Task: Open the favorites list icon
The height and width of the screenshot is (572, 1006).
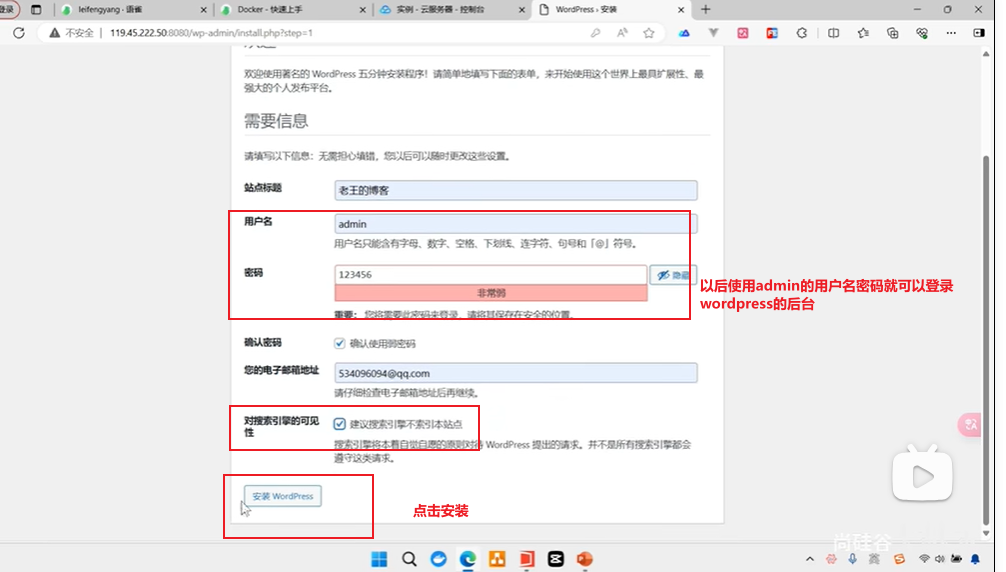Action: tap(863, 33)
